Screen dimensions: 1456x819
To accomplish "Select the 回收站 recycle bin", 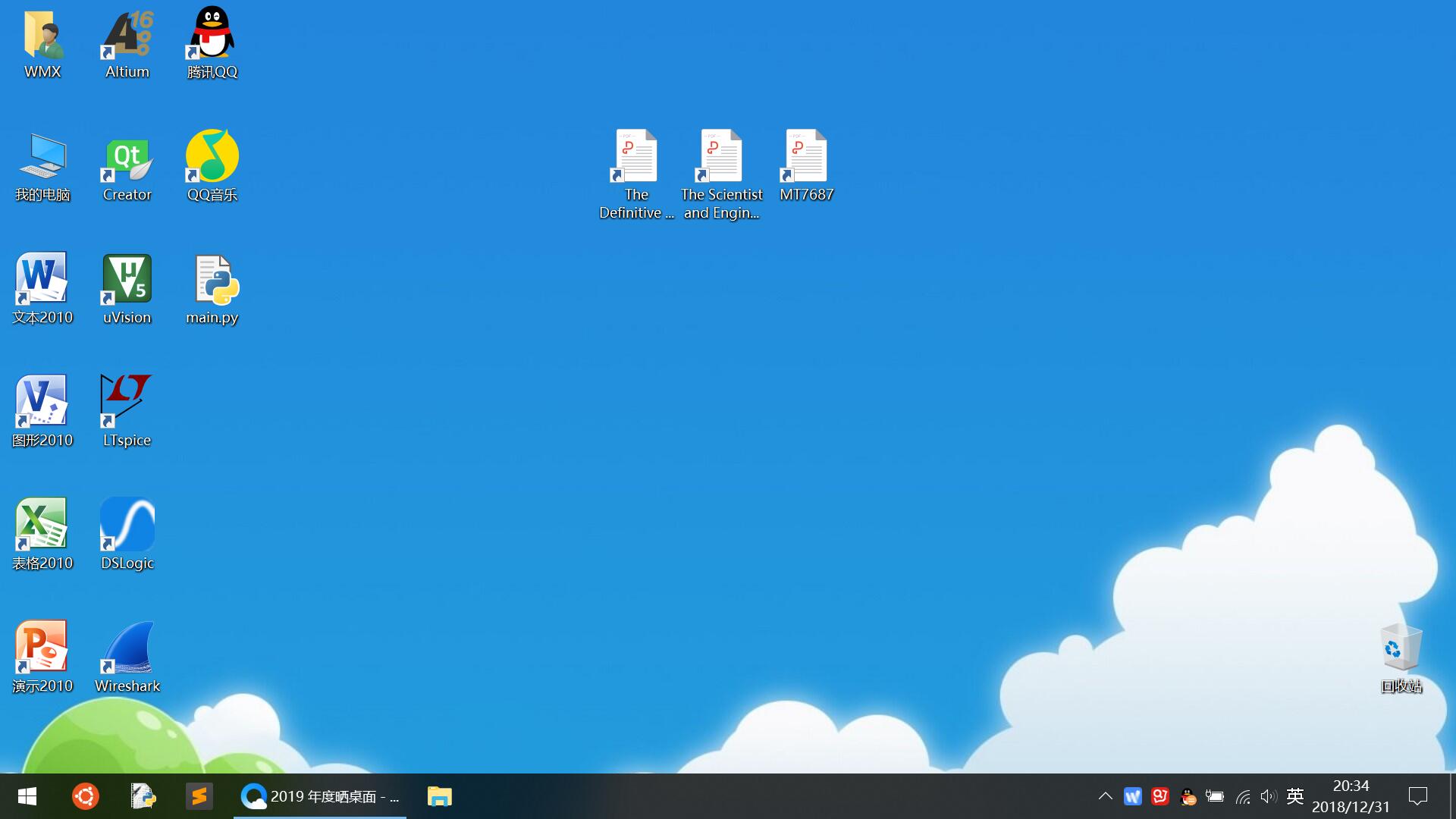I will point(1401,658).
